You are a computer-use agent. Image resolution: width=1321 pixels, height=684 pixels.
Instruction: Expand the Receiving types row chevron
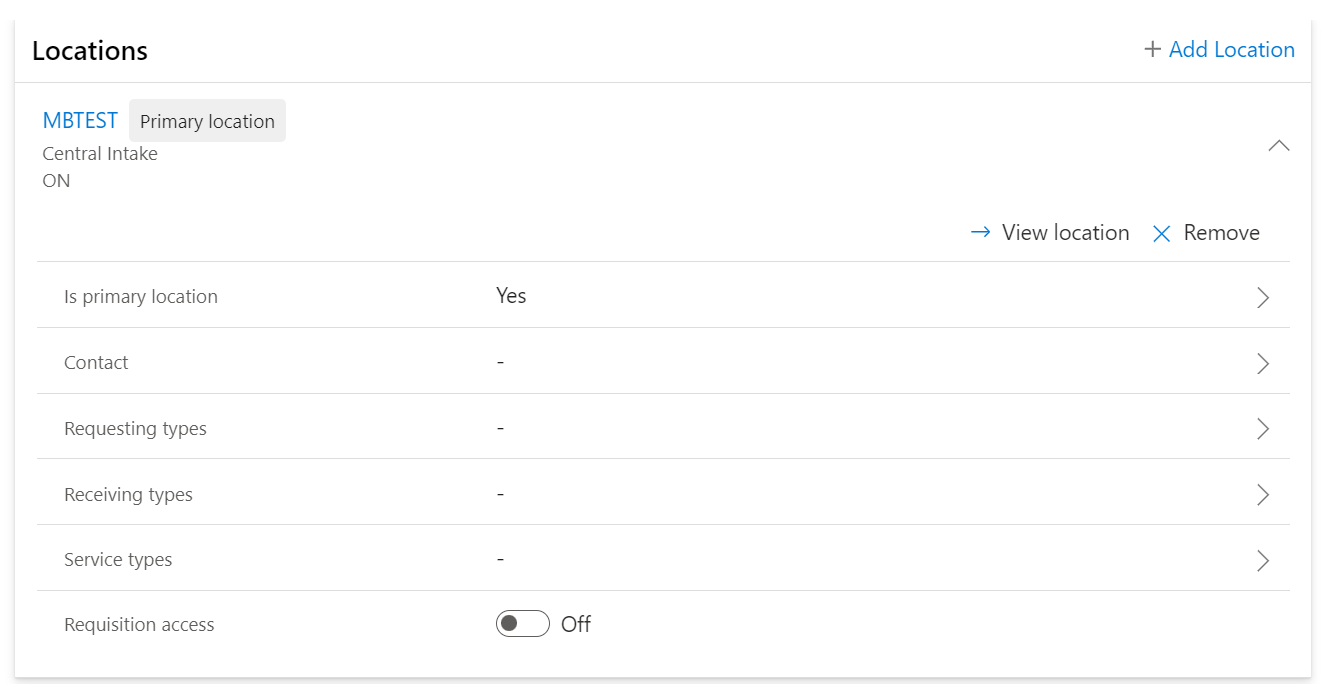click(x=1263, y=495)
